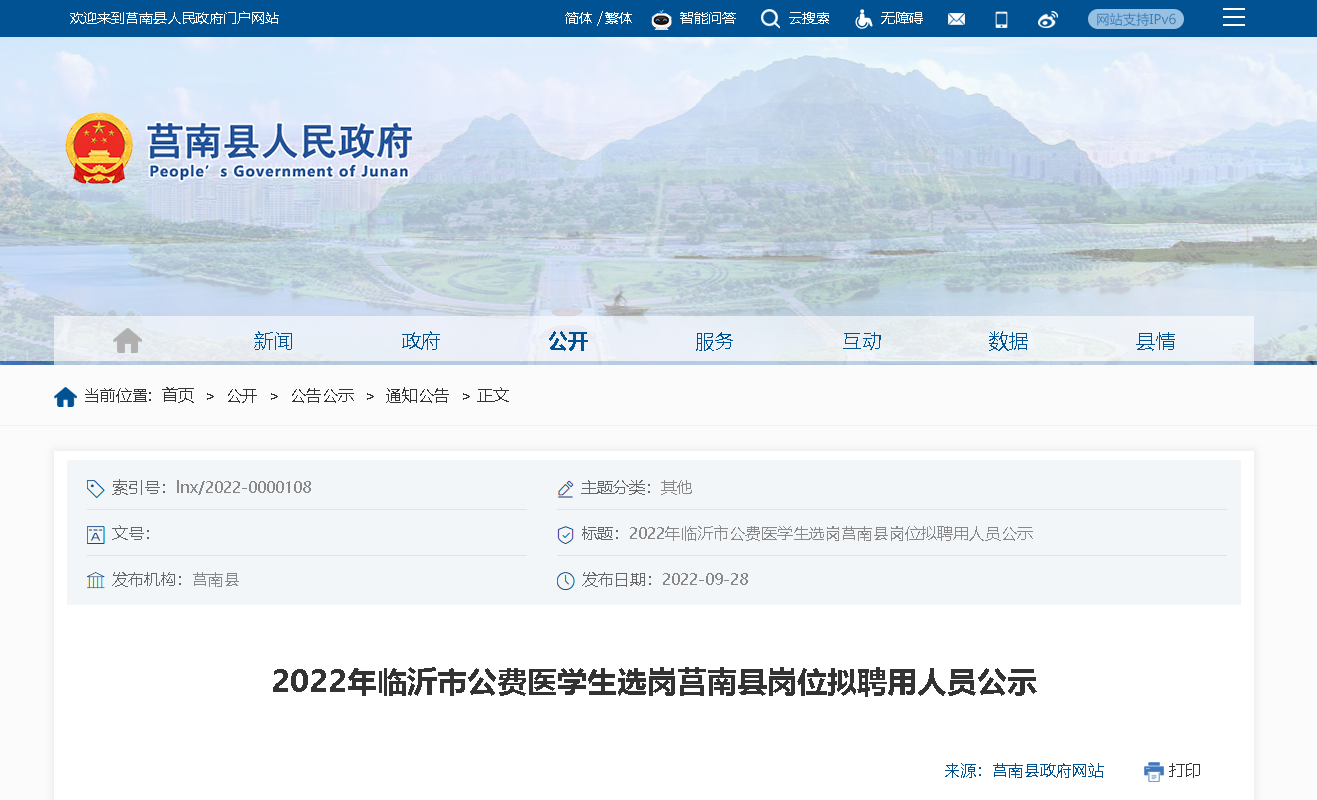Open the smart Q&A robot icon
Screen dimensions: 1317x800
661,19
